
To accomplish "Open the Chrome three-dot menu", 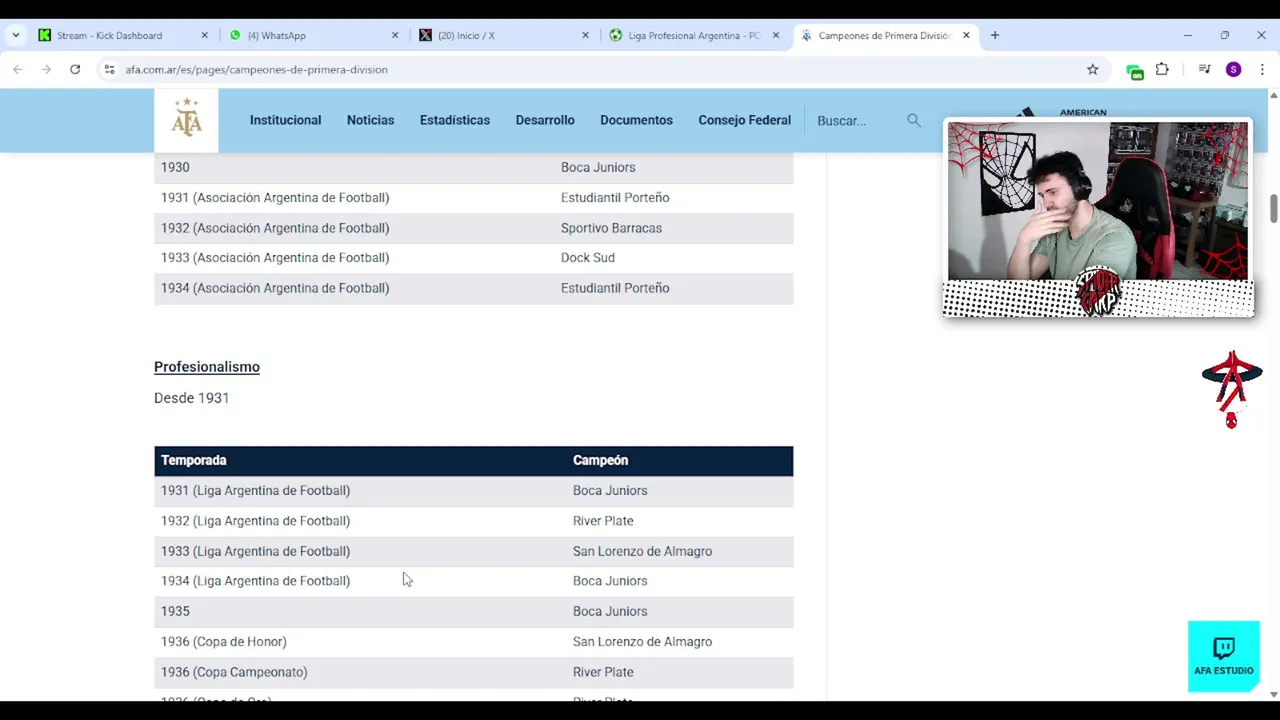I will pos(1262,69).
